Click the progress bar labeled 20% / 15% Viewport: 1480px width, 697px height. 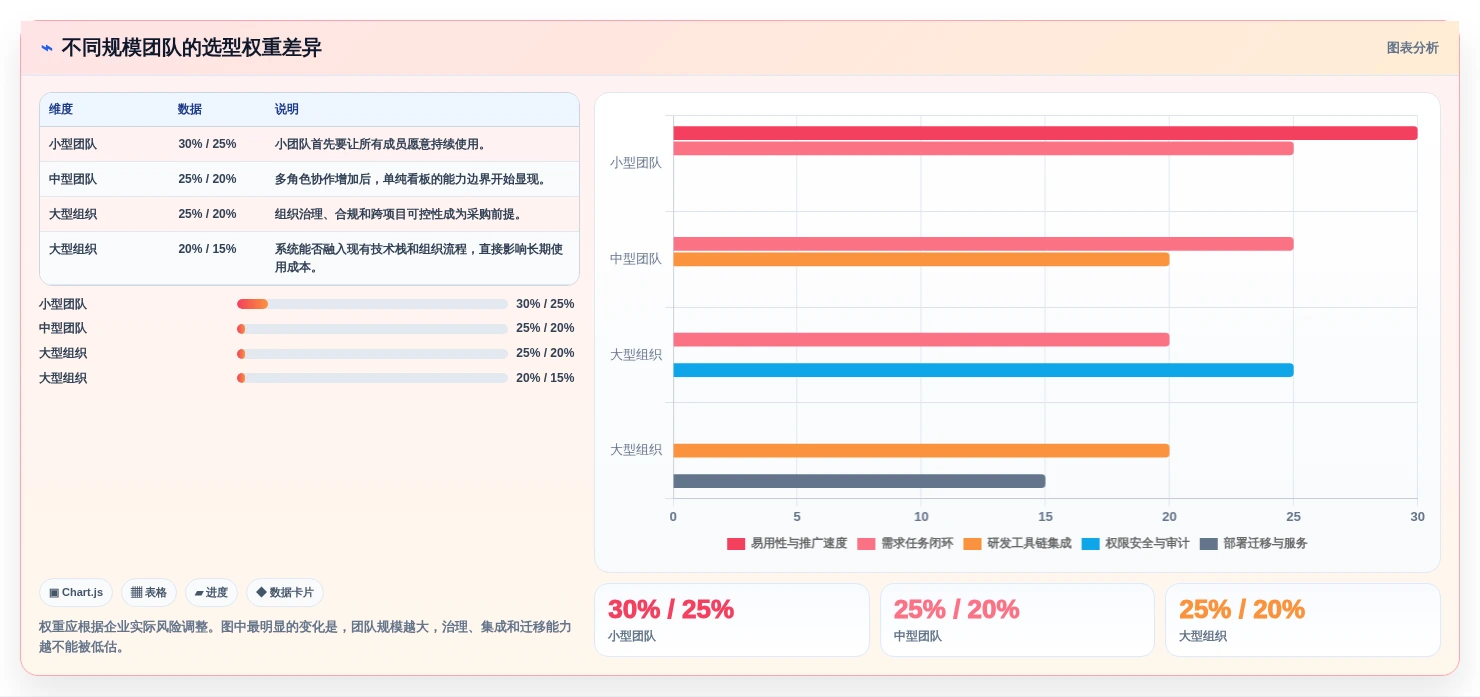point(372,378)
